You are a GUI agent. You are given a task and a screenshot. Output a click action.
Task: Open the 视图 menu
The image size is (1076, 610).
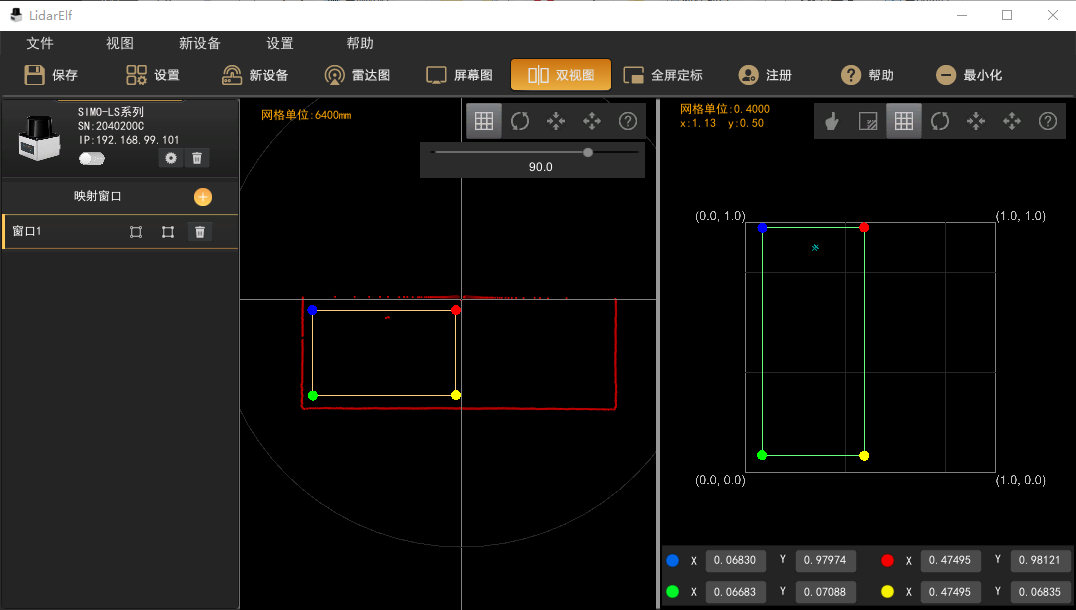click(x=120, y=44)
